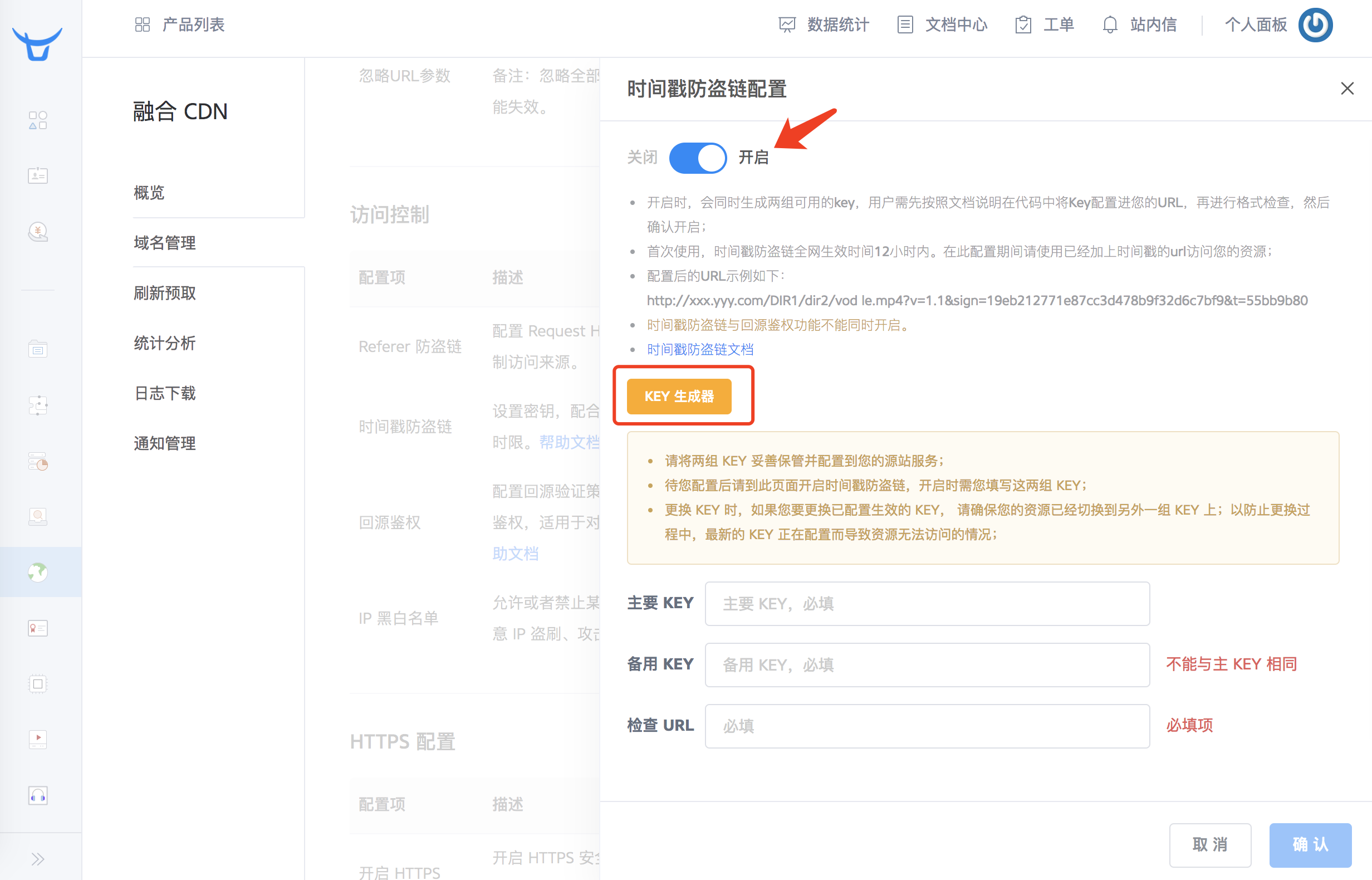This screenshot has width=1372, height=880.
Task: Focus the 主要 KEY input field
Action: point(927,603)
